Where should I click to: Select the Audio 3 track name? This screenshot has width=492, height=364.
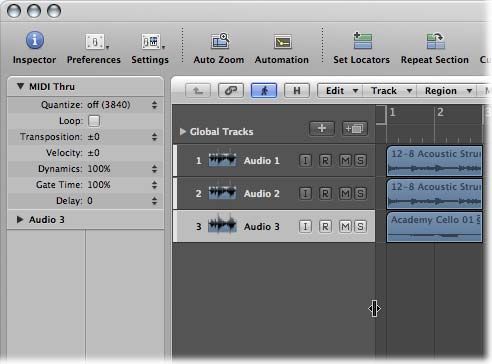coord(262,226)
